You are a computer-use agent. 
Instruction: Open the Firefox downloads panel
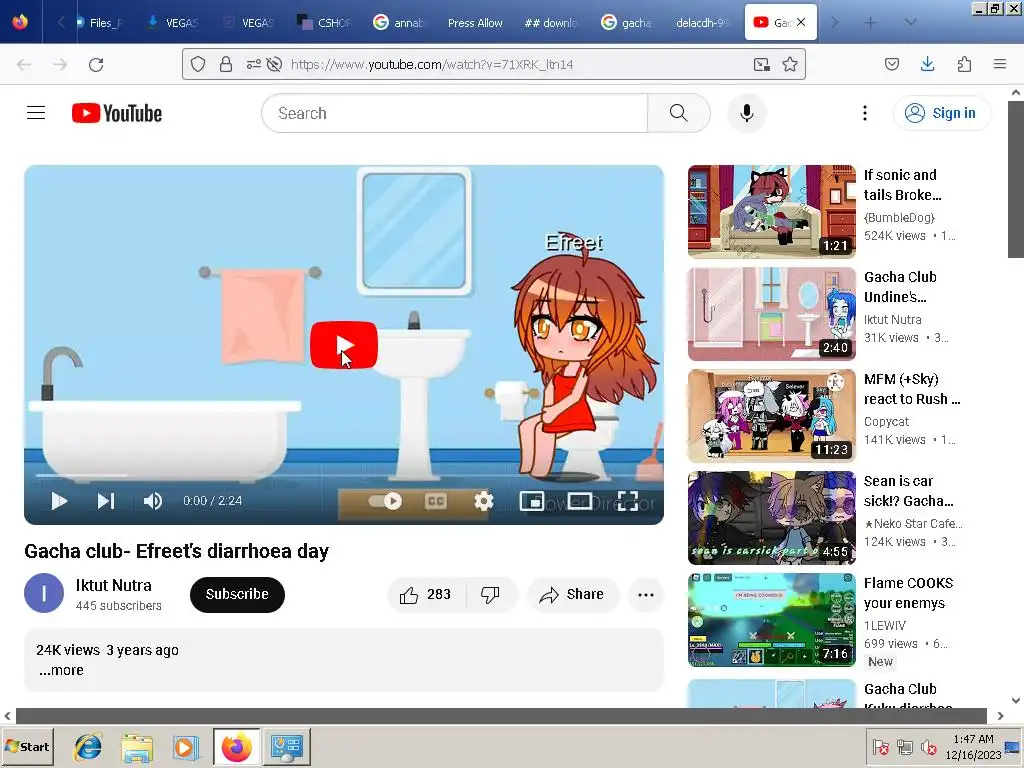coord(927,64)
